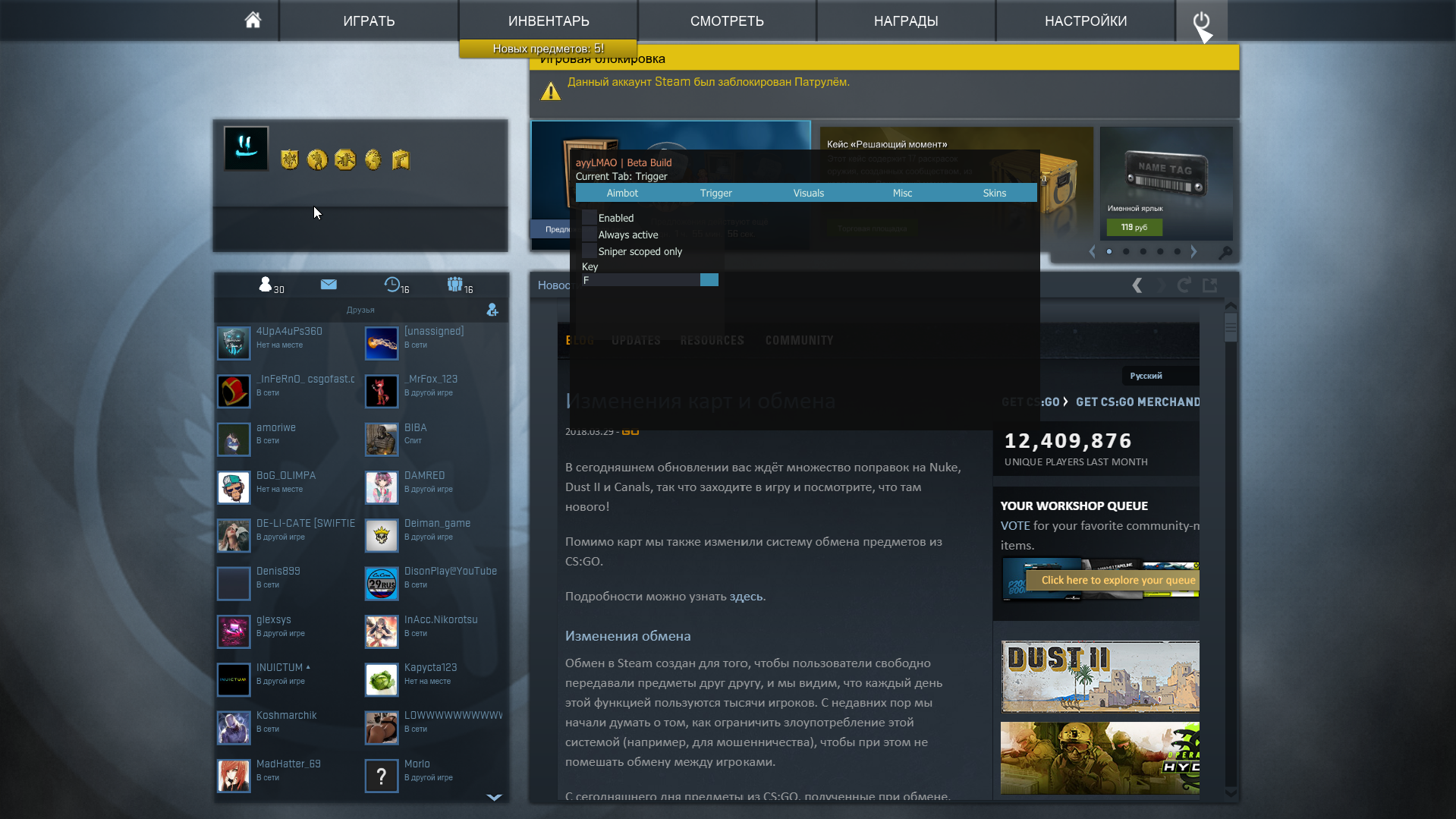Click the add friend icon above friends list

492,310
